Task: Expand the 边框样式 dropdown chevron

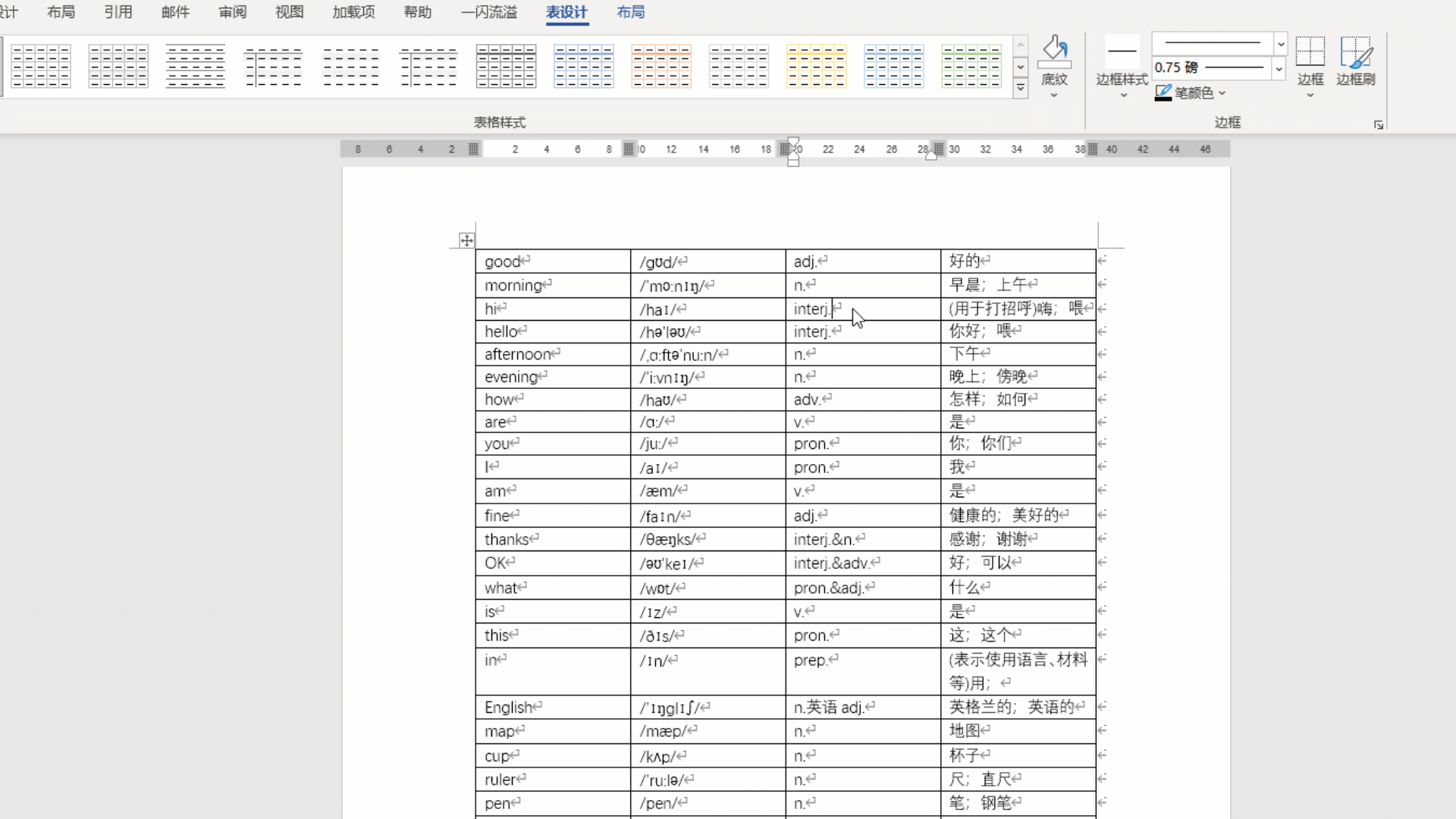Action: [1123, 96]
